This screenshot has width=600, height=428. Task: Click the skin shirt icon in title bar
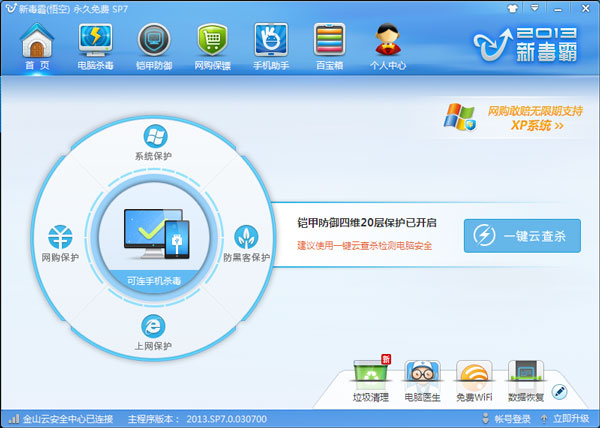click(x=512, y=8)
